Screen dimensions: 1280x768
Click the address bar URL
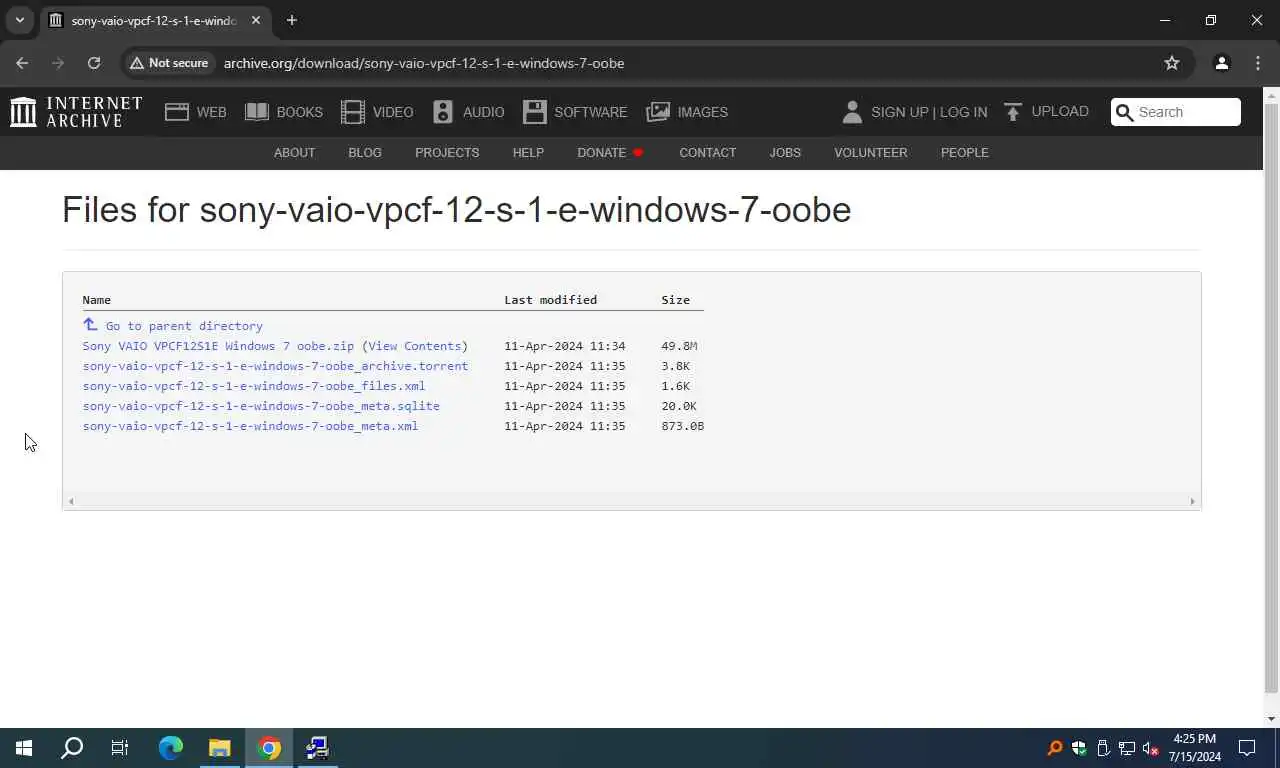pos(424,63)
